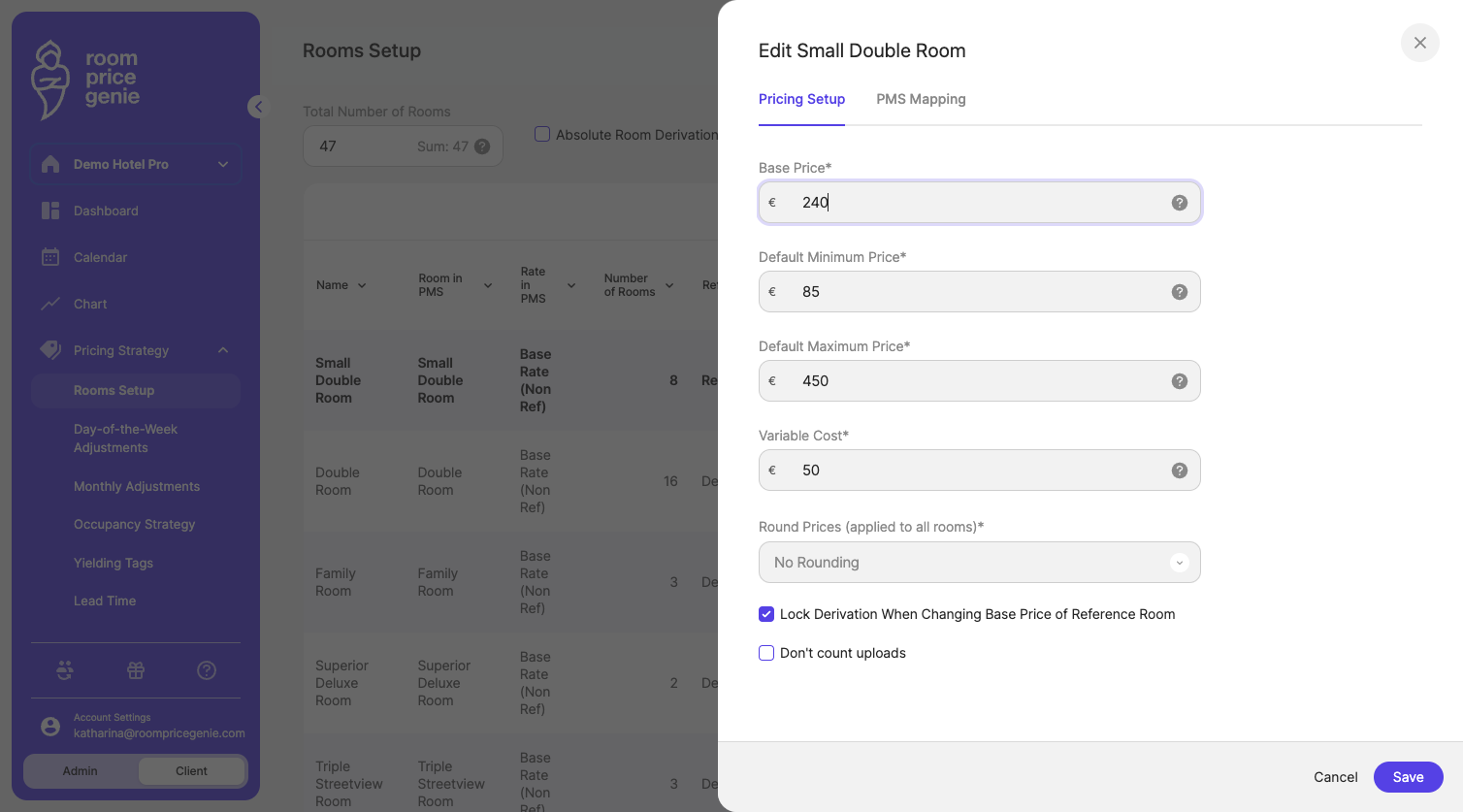The width and height of the screenshot is (1463, 812).
Task: Sort by Rate in PMS column chevron
Action: tap(571, 285)
